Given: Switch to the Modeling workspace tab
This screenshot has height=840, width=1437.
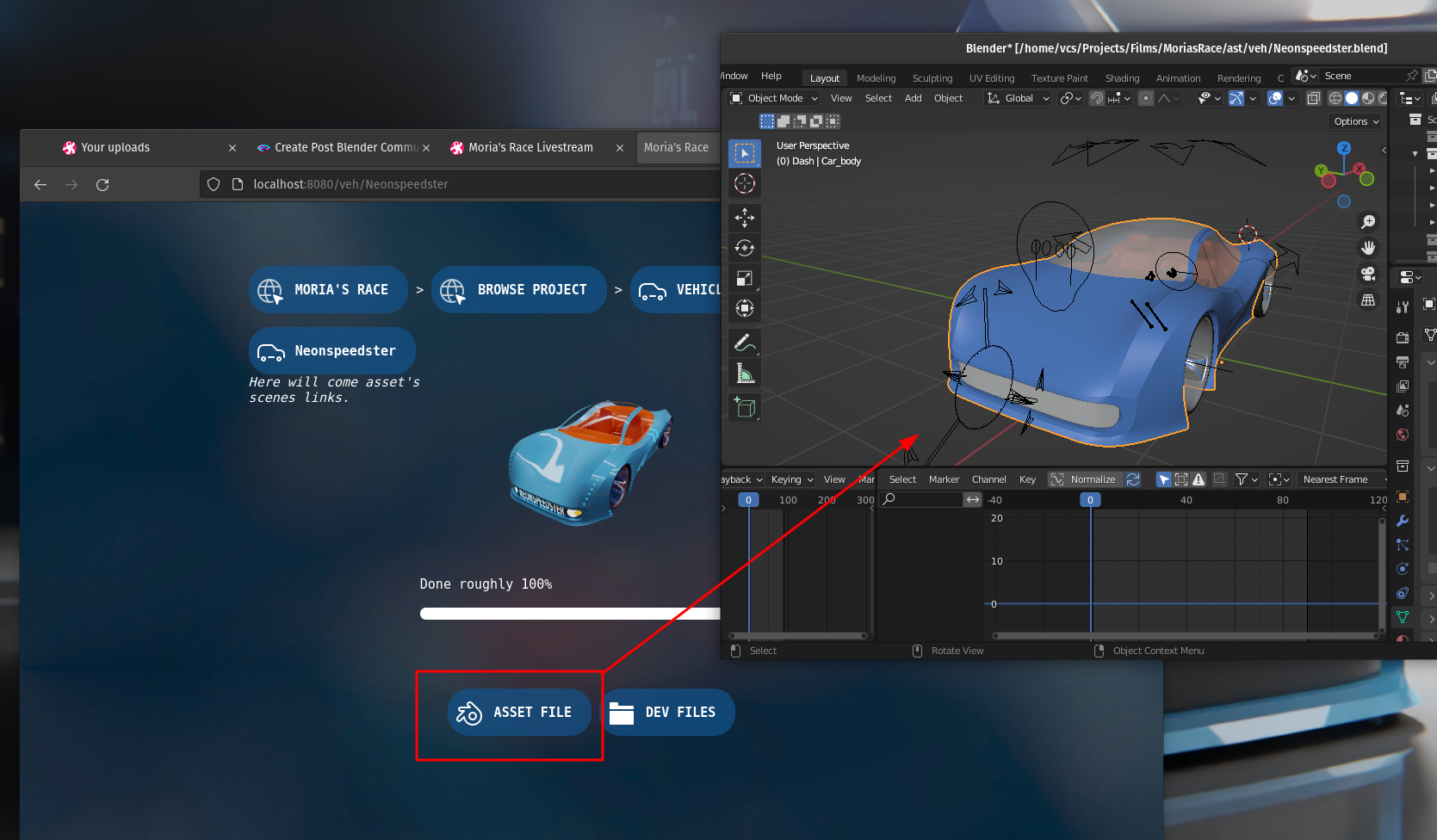Looking at the screenshot, I should coord(876,78).
